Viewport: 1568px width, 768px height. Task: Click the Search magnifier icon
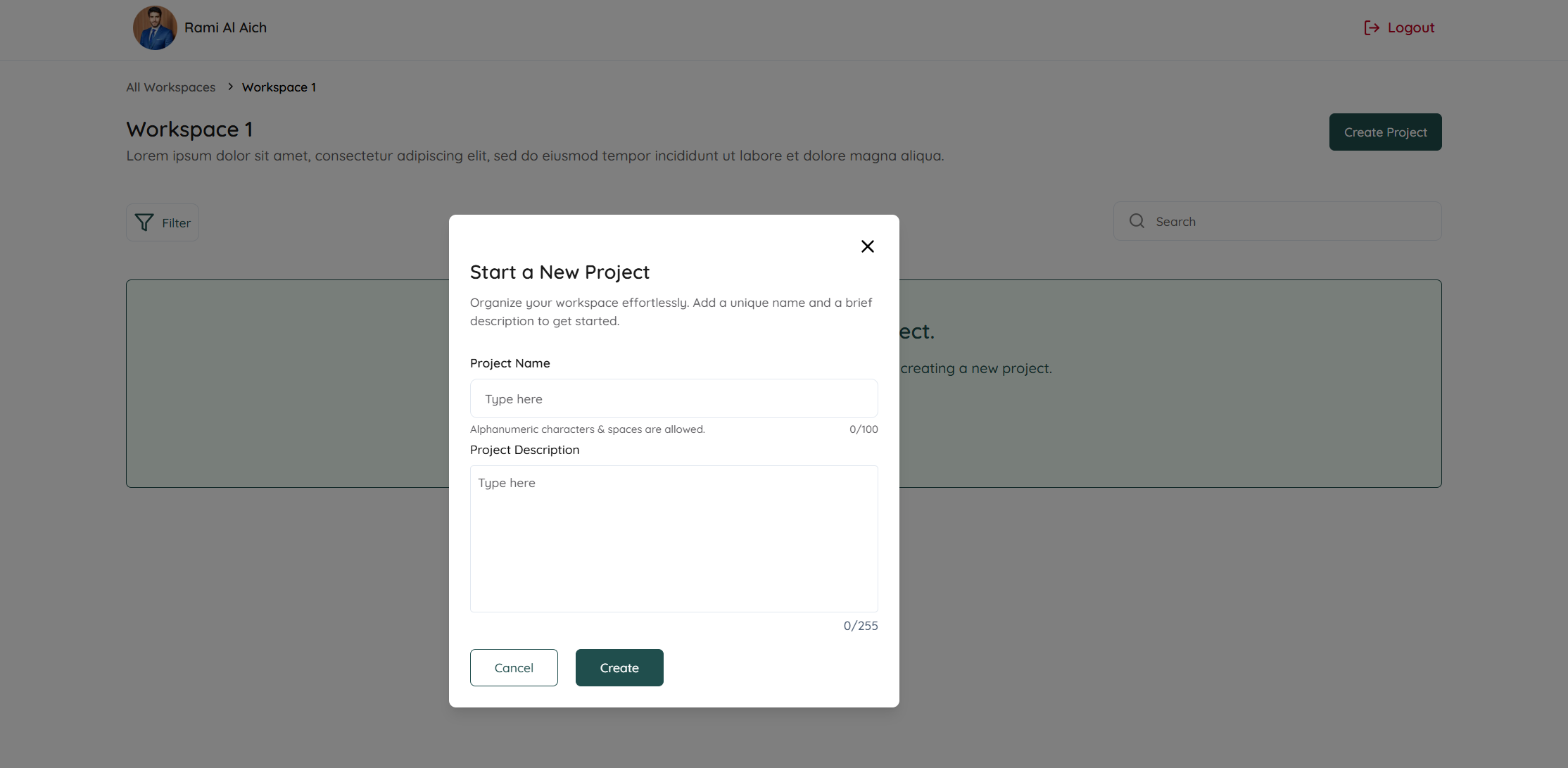click(1137, 221)
